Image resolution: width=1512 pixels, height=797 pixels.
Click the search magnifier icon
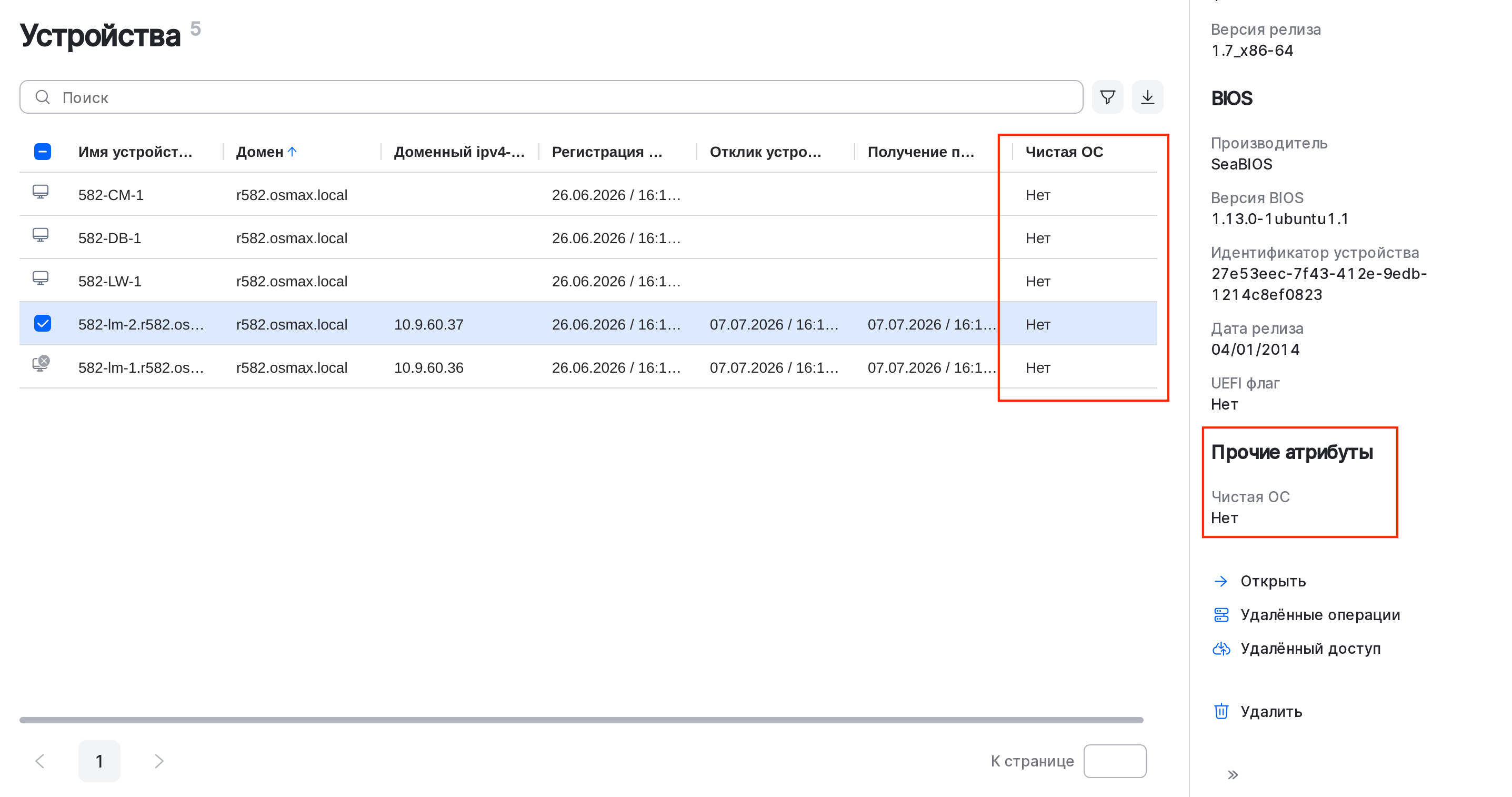pos(42,97)
